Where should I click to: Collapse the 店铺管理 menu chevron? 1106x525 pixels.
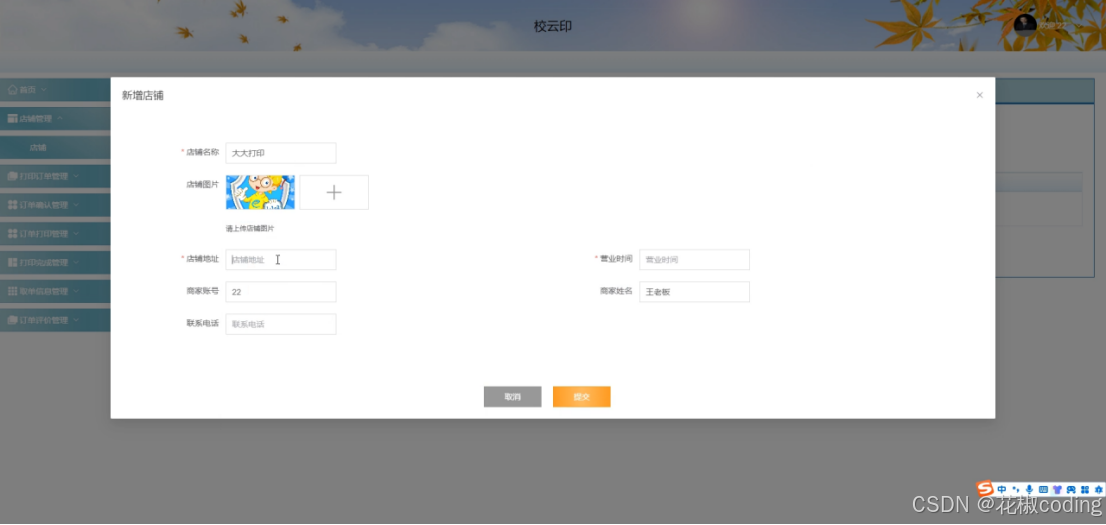59,119
